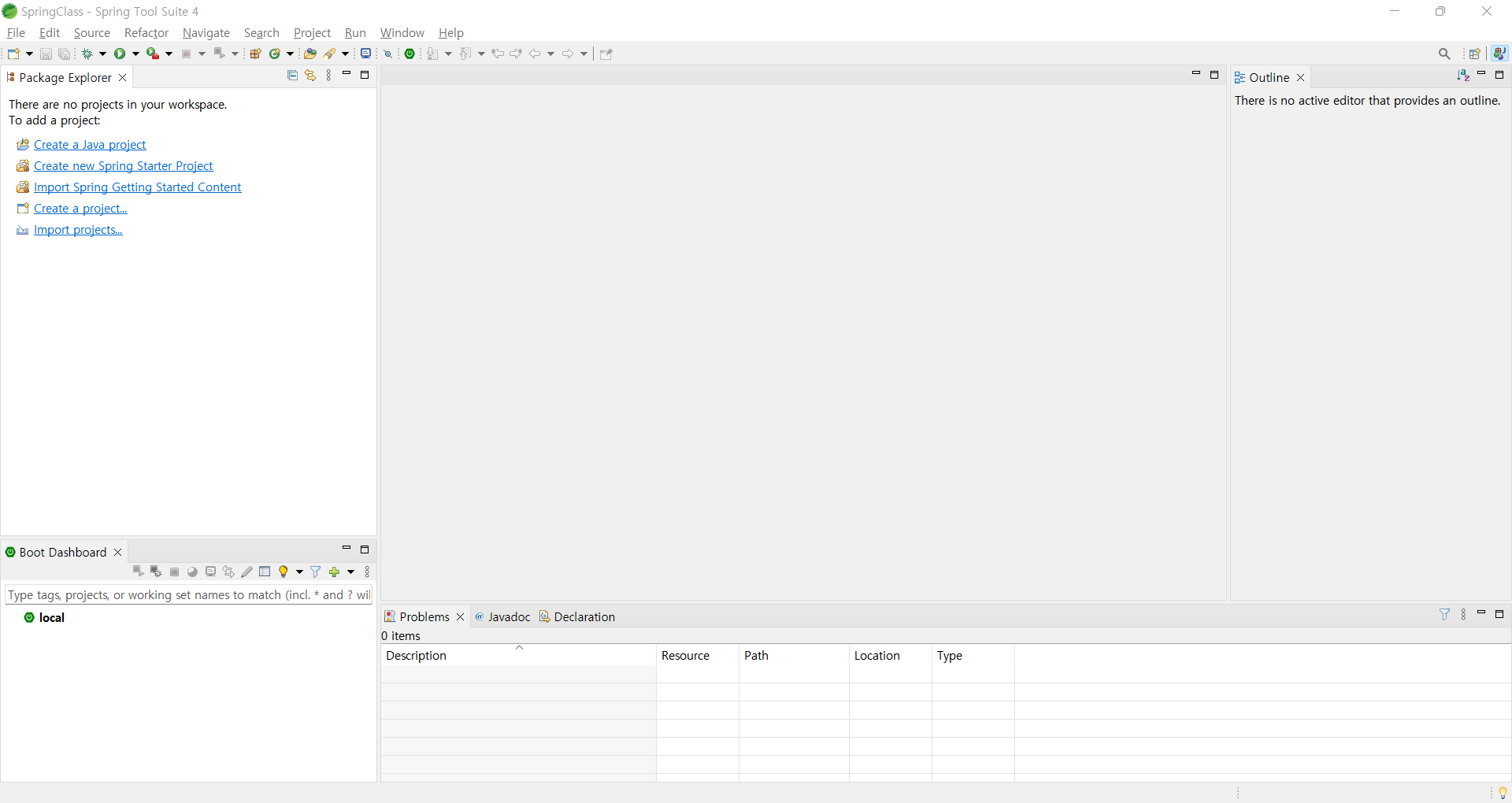1512x803 pixels.
Task: Toggle alphabetical Sort in Outline view
Action: [x=1463, y=76]
